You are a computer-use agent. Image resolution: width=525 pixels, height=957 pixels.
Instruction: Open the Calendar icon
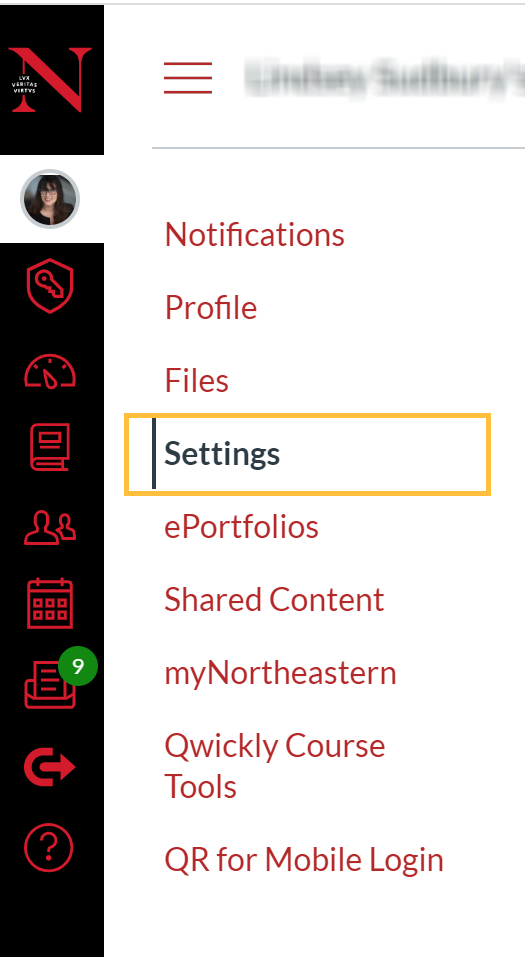pyautogui.click(x=50, y=604)
